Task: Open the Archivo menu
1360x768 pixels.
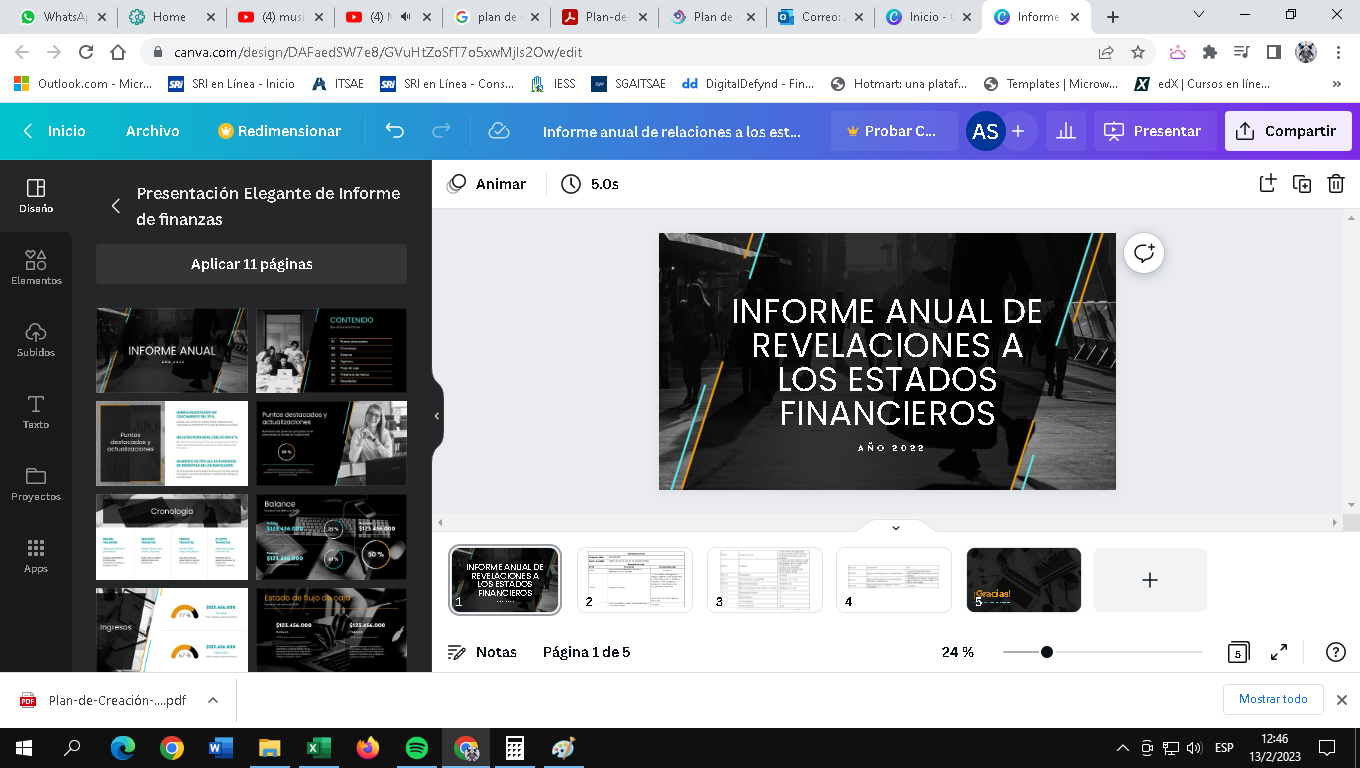Action: 152,131
